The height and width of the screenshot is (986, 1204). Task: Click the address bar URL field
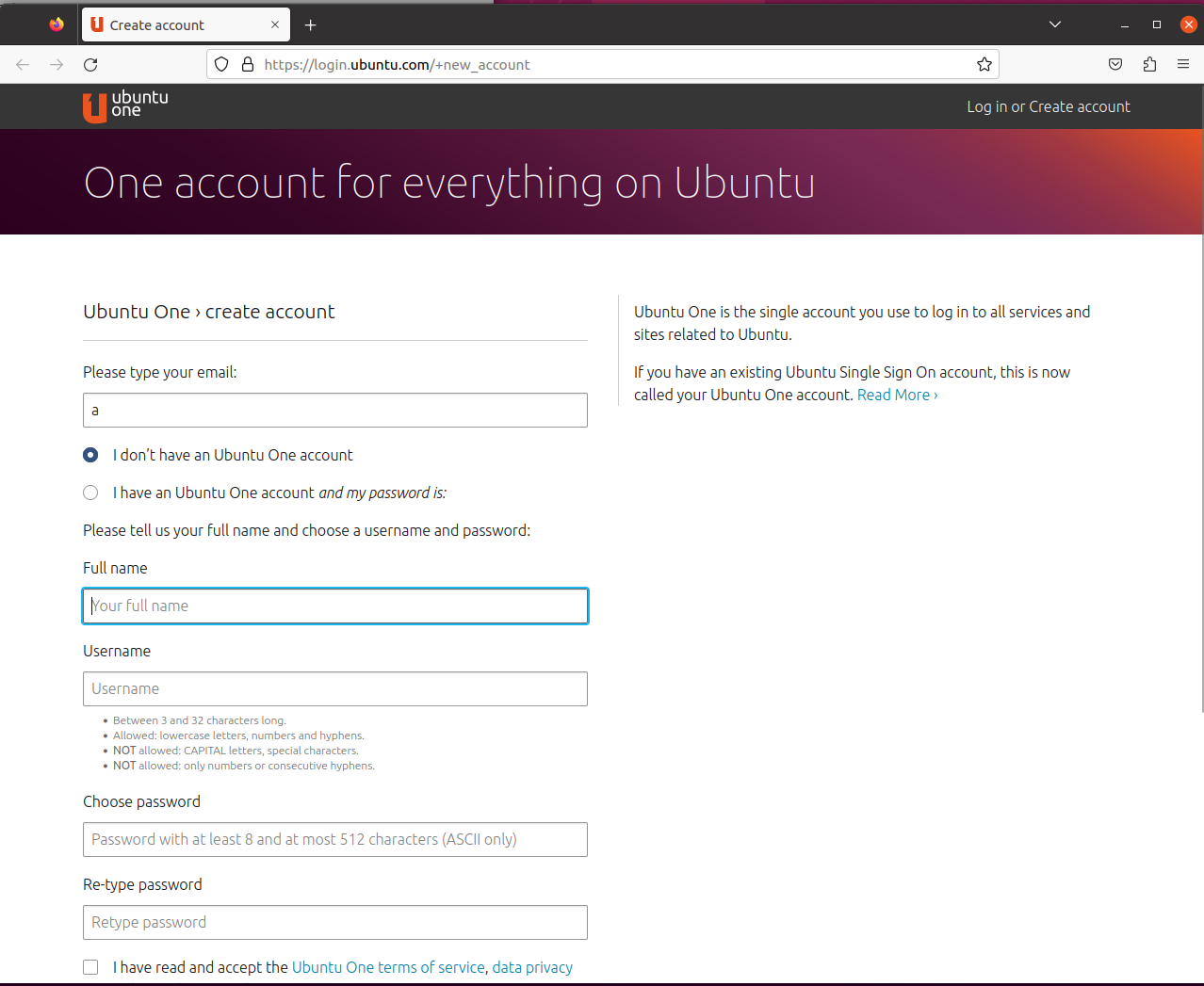[603, 64]
